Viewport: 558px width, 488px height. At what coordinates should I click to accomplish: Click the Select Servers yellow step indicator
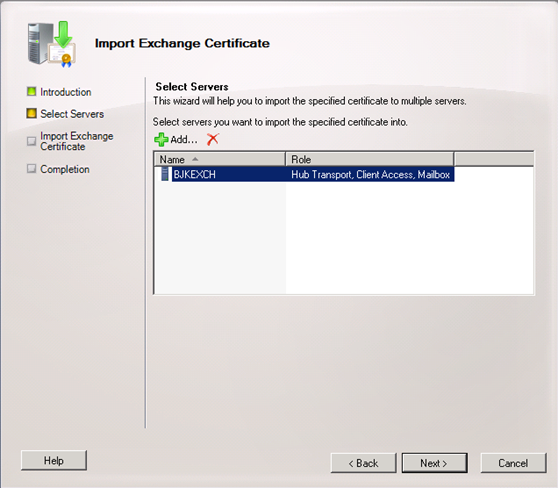31,114
